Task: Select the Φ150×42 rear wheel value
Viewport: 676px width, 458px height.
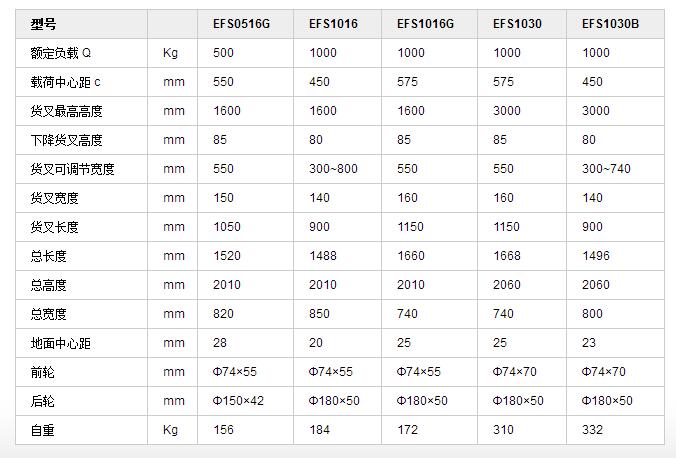Action: pyautogui.click(x=238, y=401)
